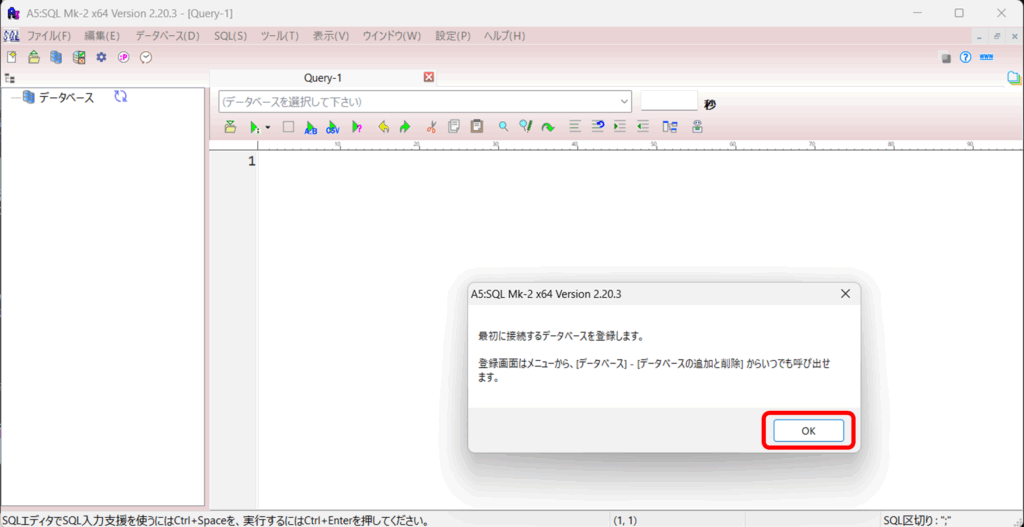Image resolution: width=1024 pixels, height=527 pixels.
Task: Open add/remove databases checklist icon
Action: click(x=79, y=57)
